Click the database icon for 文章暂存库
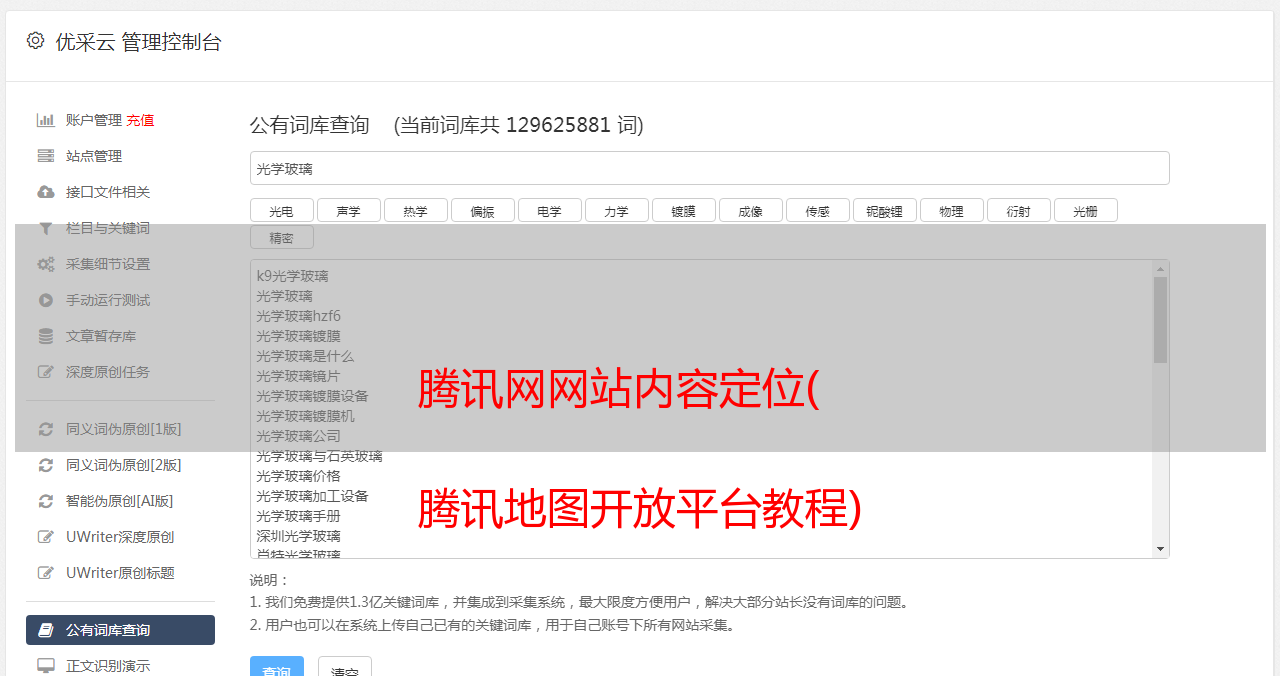This screenshot has width=1280, height=676. [x=46, y=336]
